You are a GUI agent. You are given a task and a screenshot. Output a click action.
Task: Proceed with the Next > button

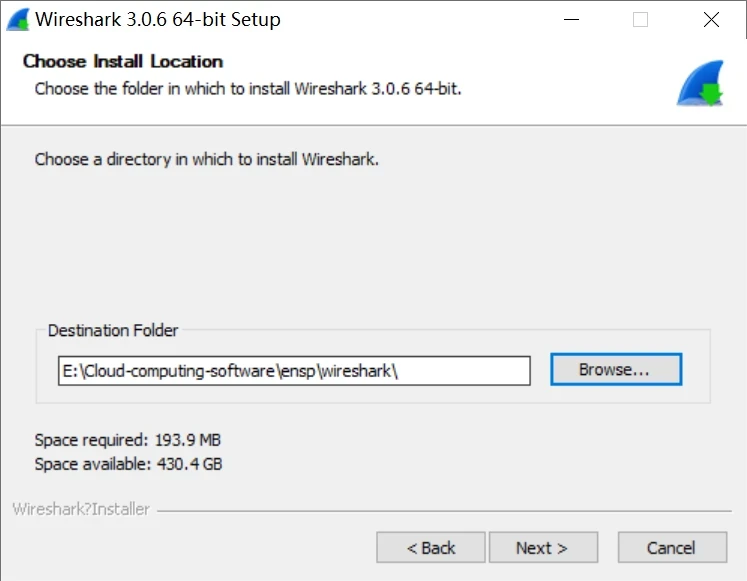542,547
